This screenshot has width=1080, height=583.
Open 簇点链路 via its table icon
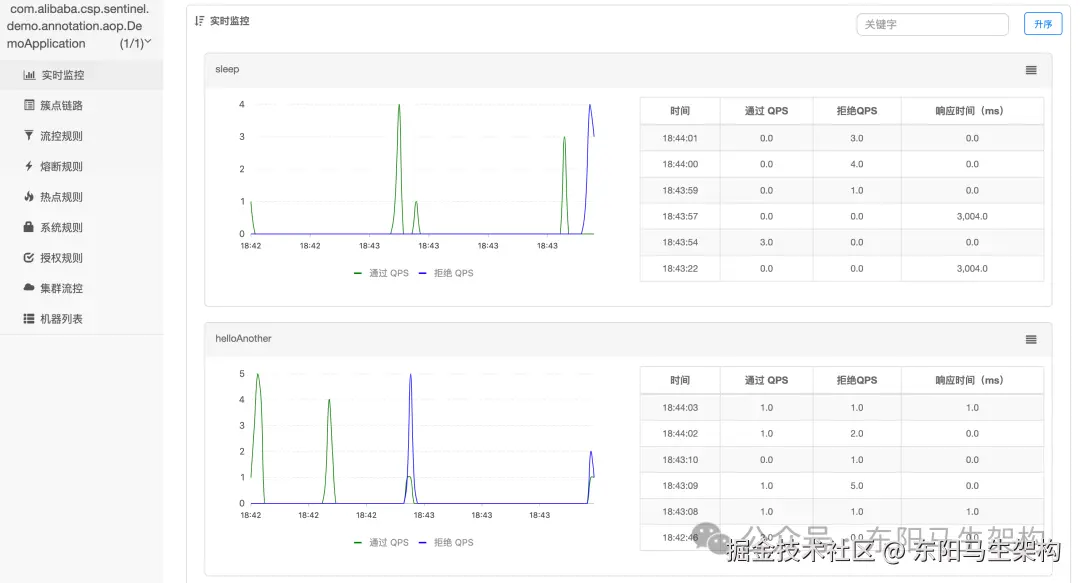[x=29, y=105]
